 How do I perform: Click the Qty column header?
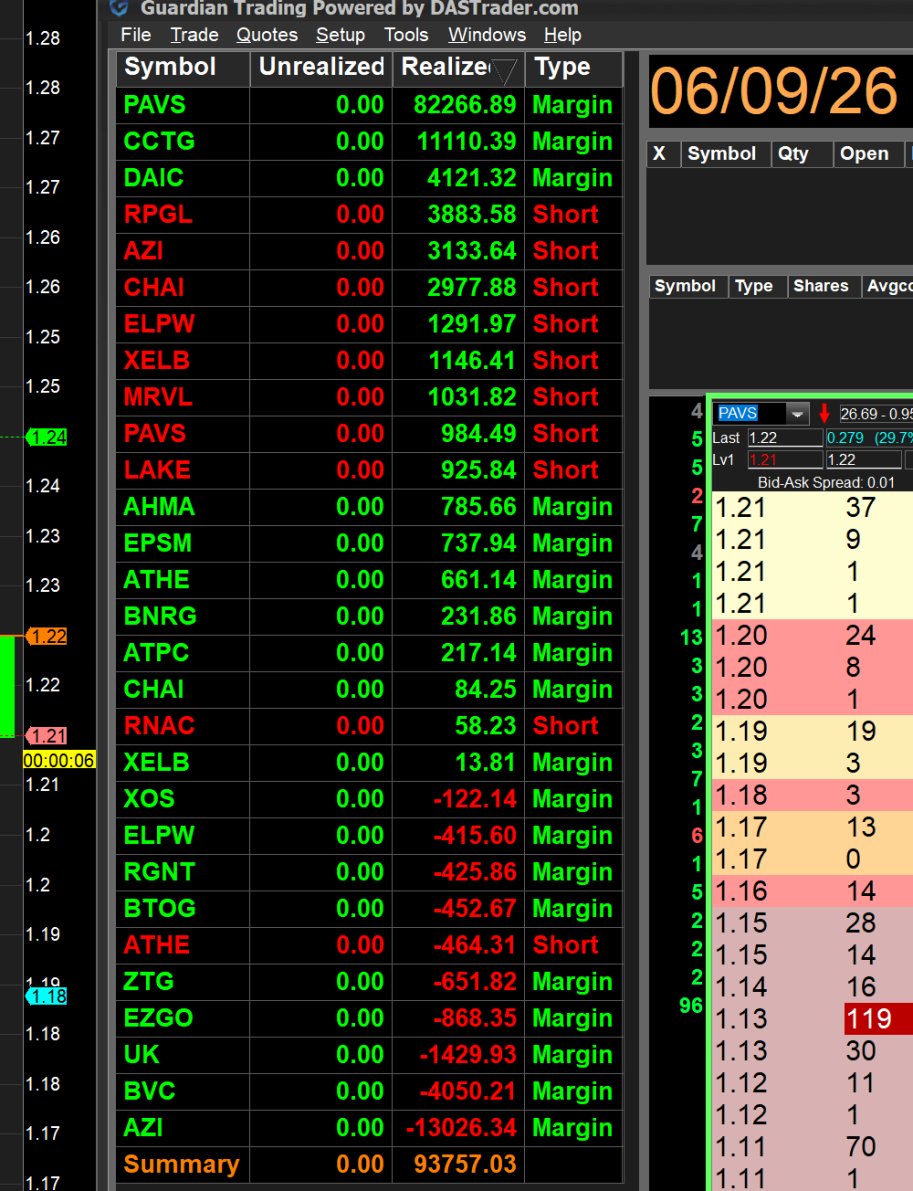(x=801, y=154)
